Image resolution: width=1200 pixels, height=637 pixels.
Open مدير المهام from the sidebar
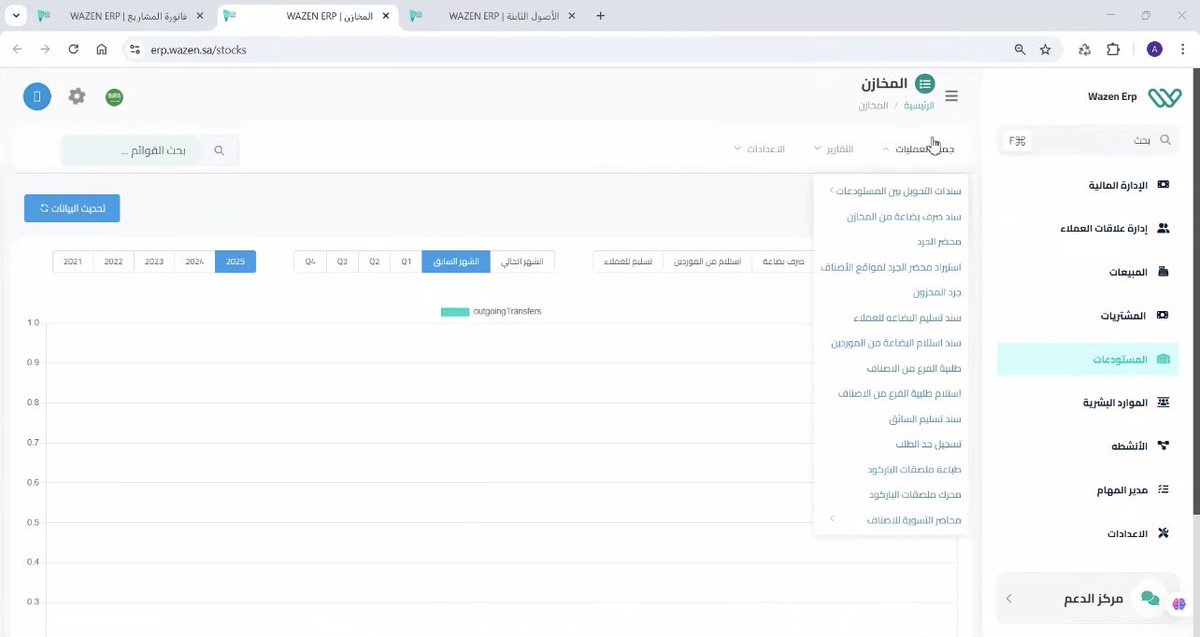coord(1163,489)
